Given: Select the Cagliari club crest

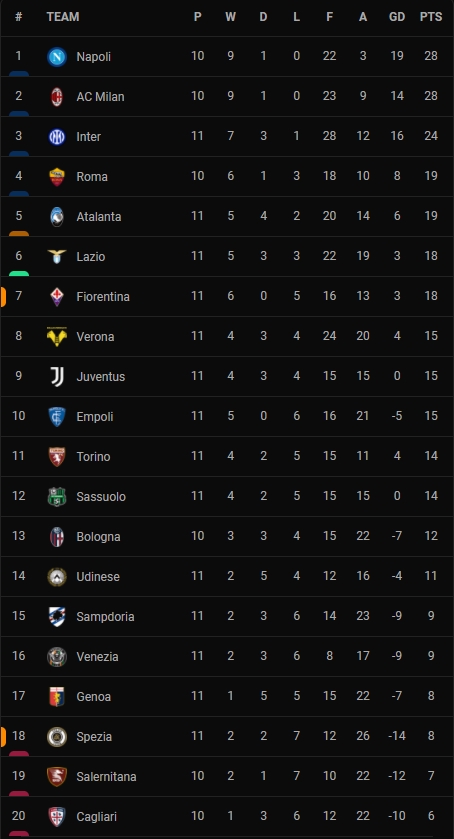Looking at the screenshot, I should (x=57, y=817).
